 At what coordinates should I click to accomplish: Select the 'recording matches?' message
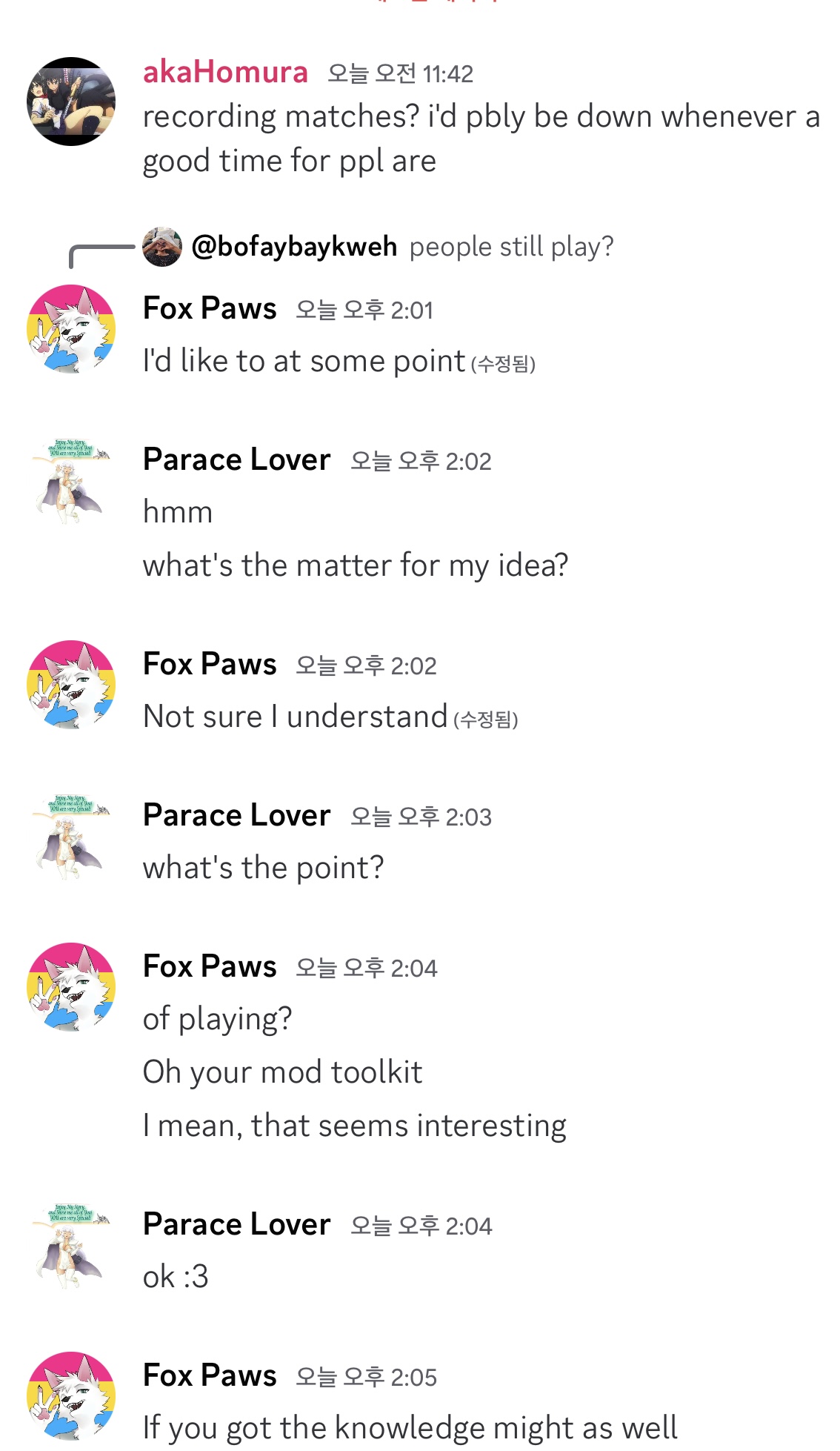[x=481, y=139]
